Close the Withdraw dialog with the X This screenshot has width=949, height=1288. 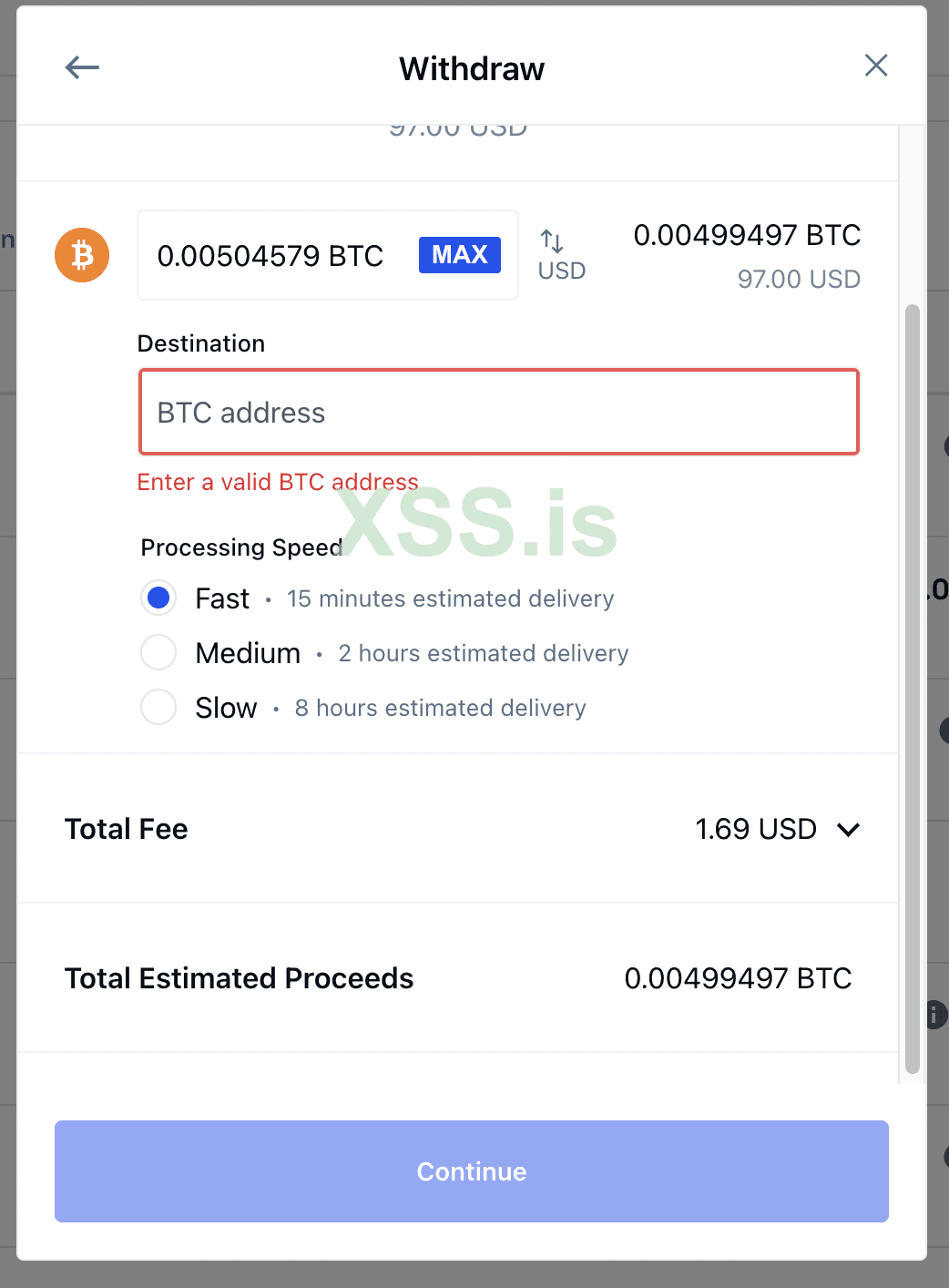coord(875,66)
